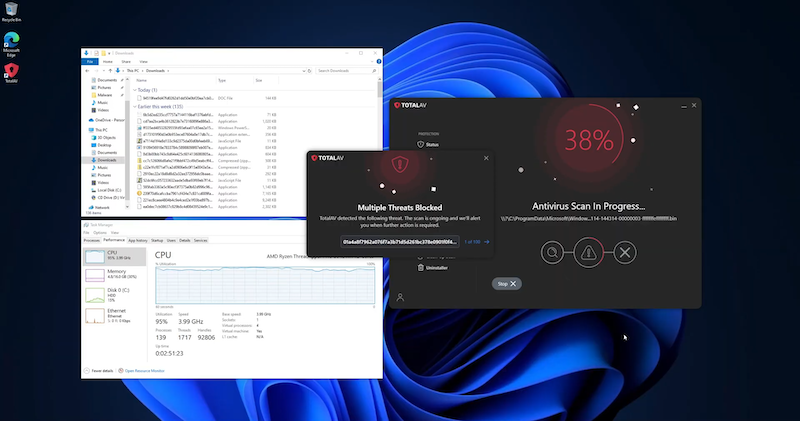Open the account profile icon in TotalAV

[x=400, y=297]
